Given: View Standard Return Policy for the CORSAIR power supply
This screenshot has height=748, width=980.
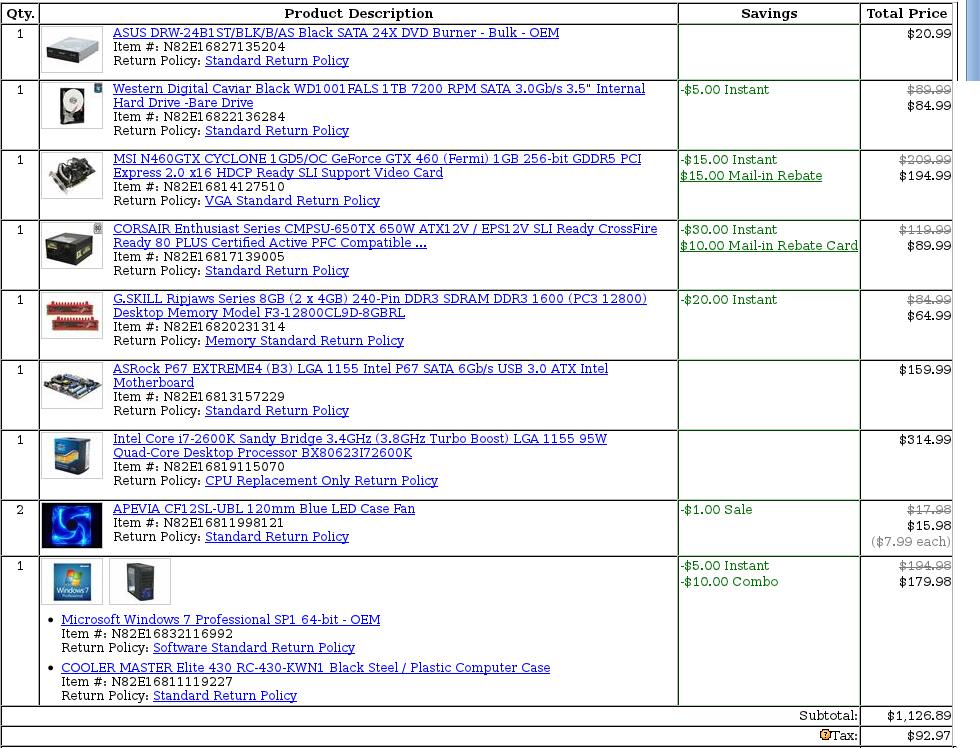Looking at the screenshot, I should tap(277, 271).
